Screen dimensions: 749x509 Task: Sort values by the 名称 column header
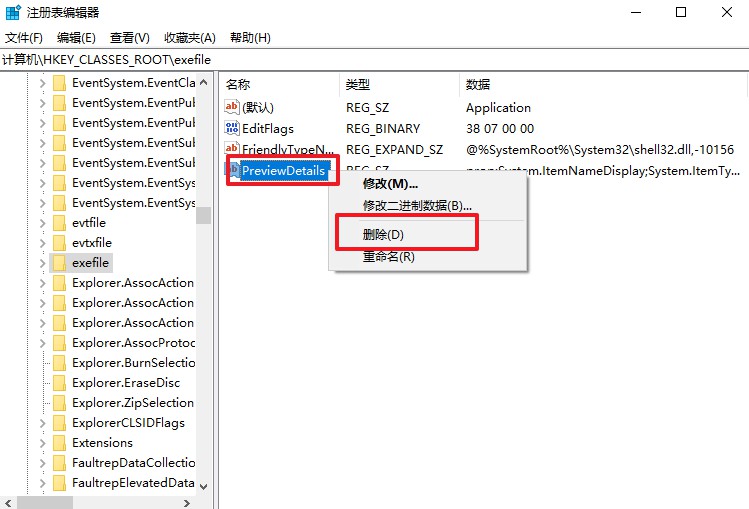pos(238,84)
